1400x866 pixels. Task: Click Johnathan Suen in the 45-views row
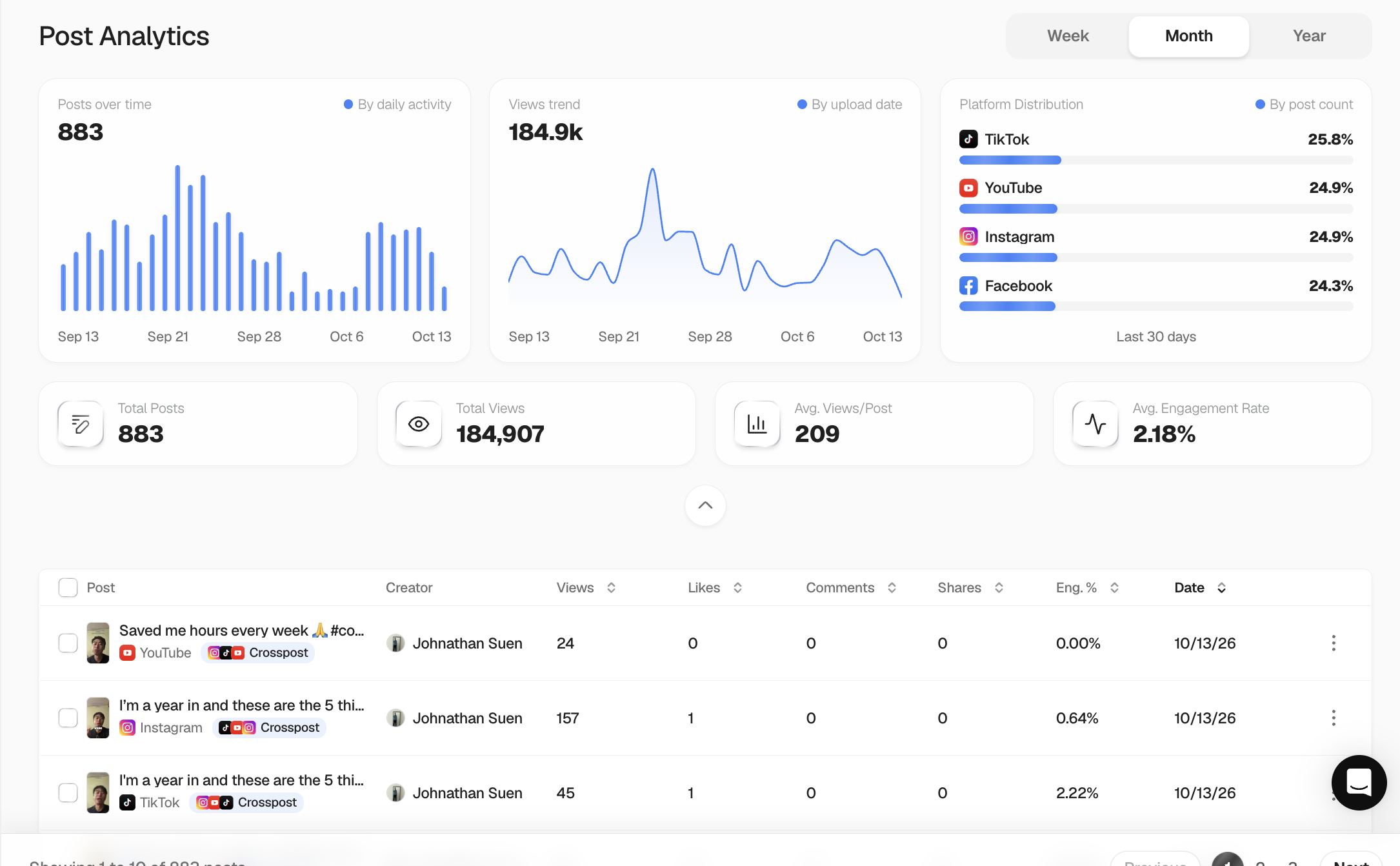pos(467,793)
